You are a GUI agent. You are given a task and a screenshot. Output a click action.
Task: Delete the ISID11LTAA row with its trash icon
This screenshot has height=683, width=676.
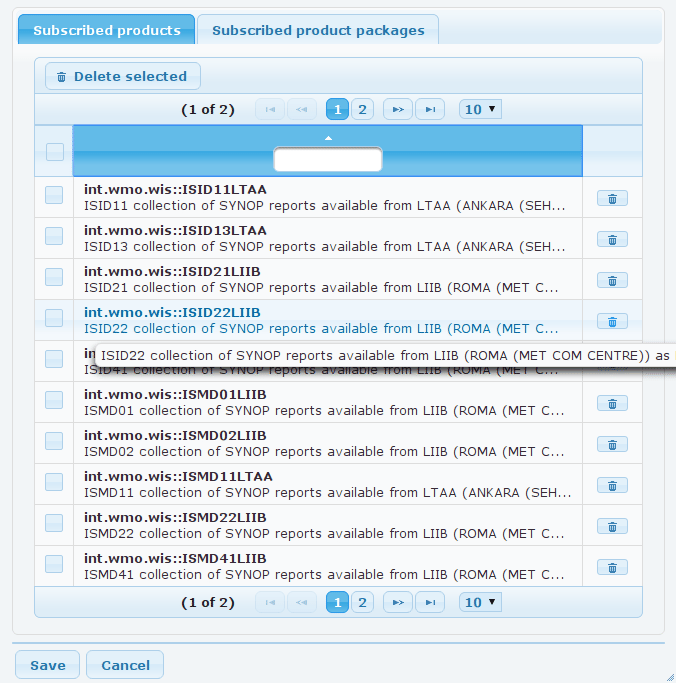[612, 199]
